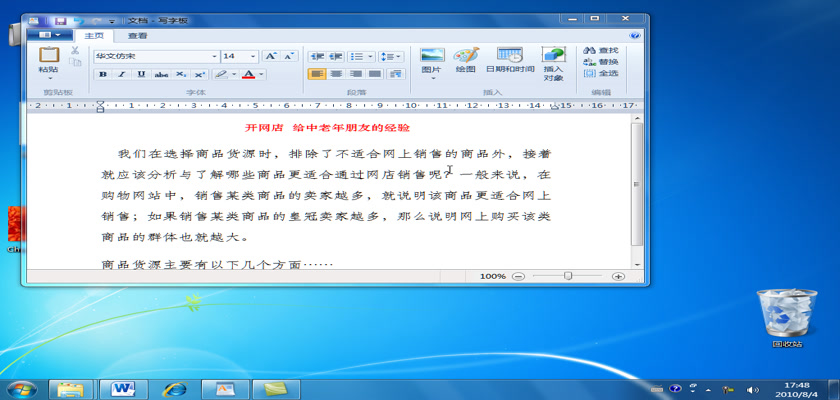Toggle underline formatting with U button

click(141, 74)
